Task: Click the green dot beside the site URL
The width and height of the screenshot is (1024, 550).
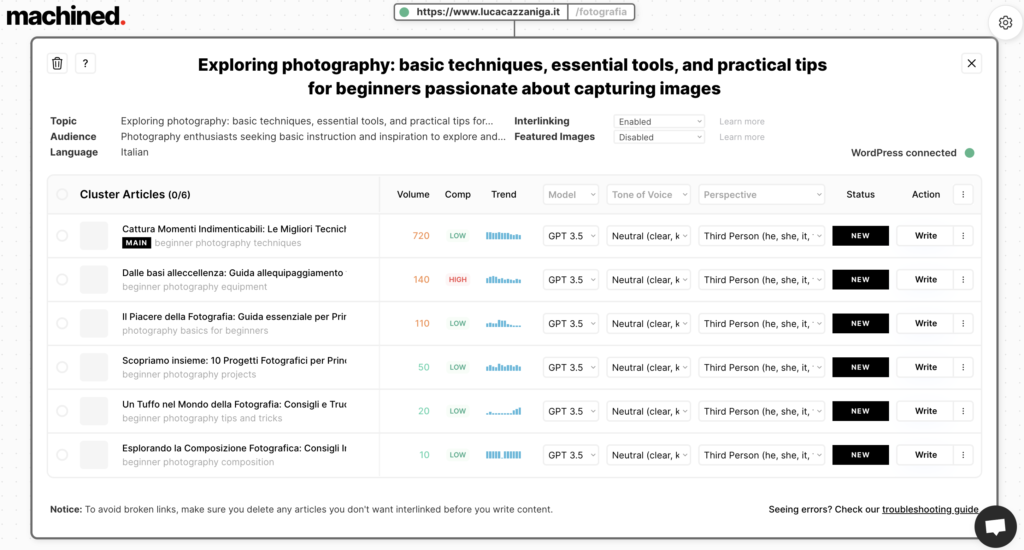Action: (404, 12)
